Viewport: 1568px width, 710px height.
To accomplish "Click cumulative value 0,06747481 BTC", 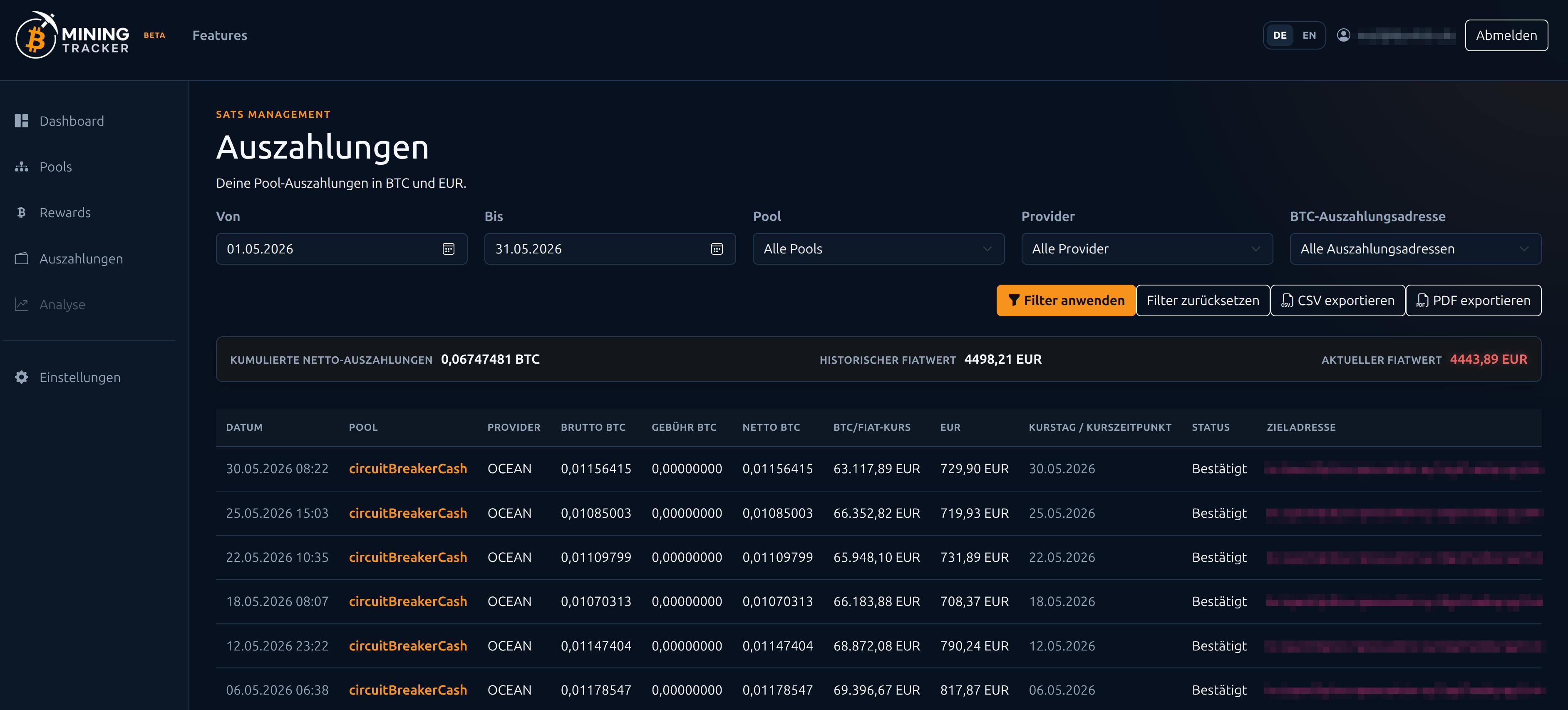I will point(490,359).
